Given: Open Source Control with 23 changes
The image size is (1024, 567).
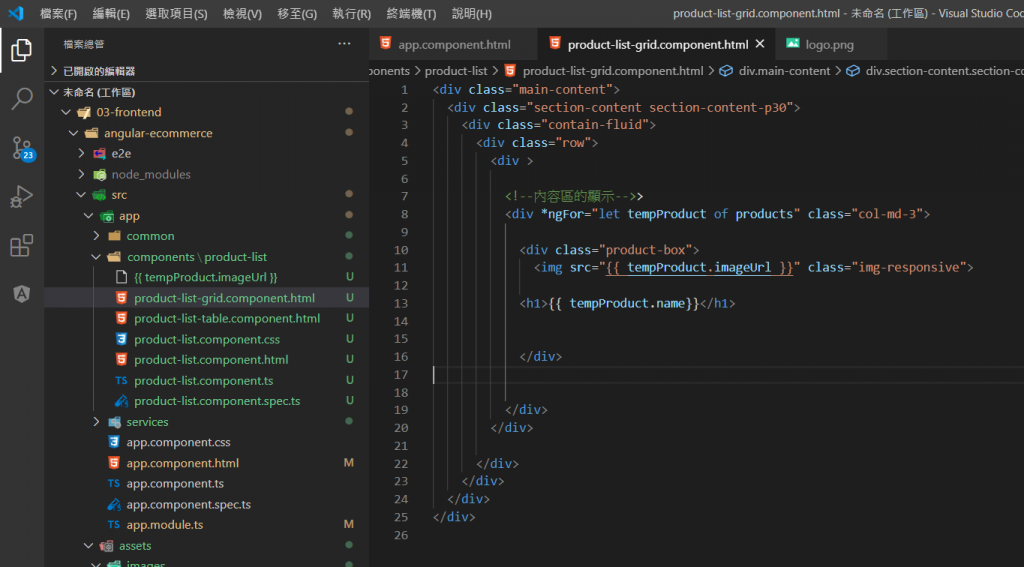Looking at the screenshot, I should 21,148.
